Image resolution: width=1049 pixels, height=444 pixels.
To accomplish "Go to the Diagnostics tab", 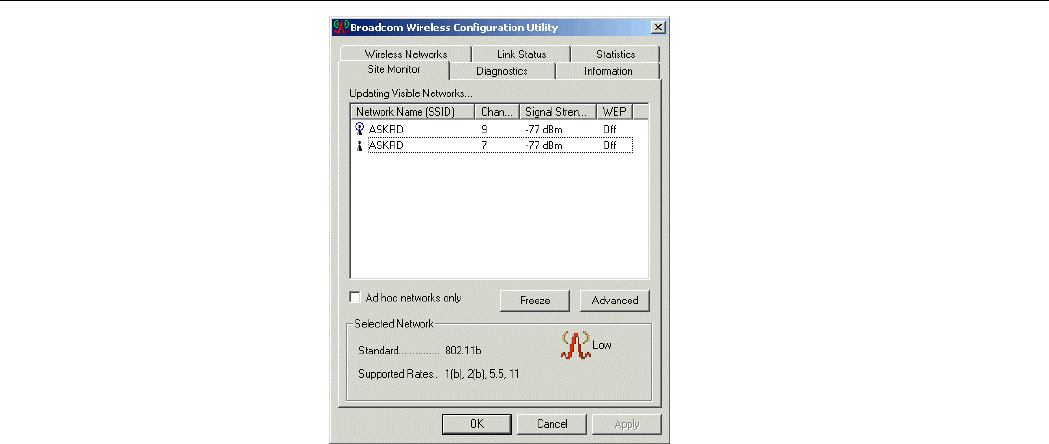I will tap(502, 71).
